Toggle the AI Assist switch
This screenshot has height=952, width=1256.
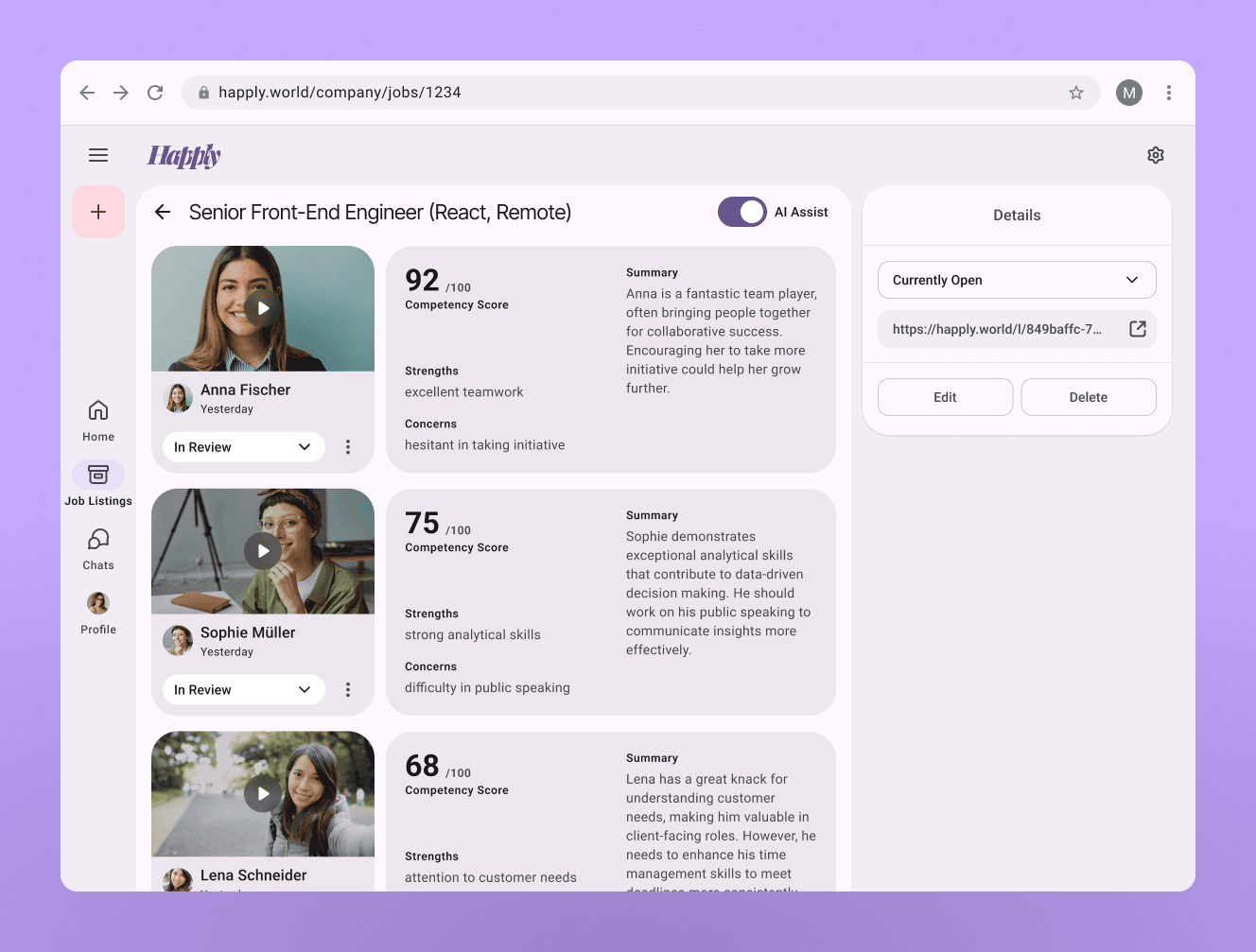click(742, 212)
